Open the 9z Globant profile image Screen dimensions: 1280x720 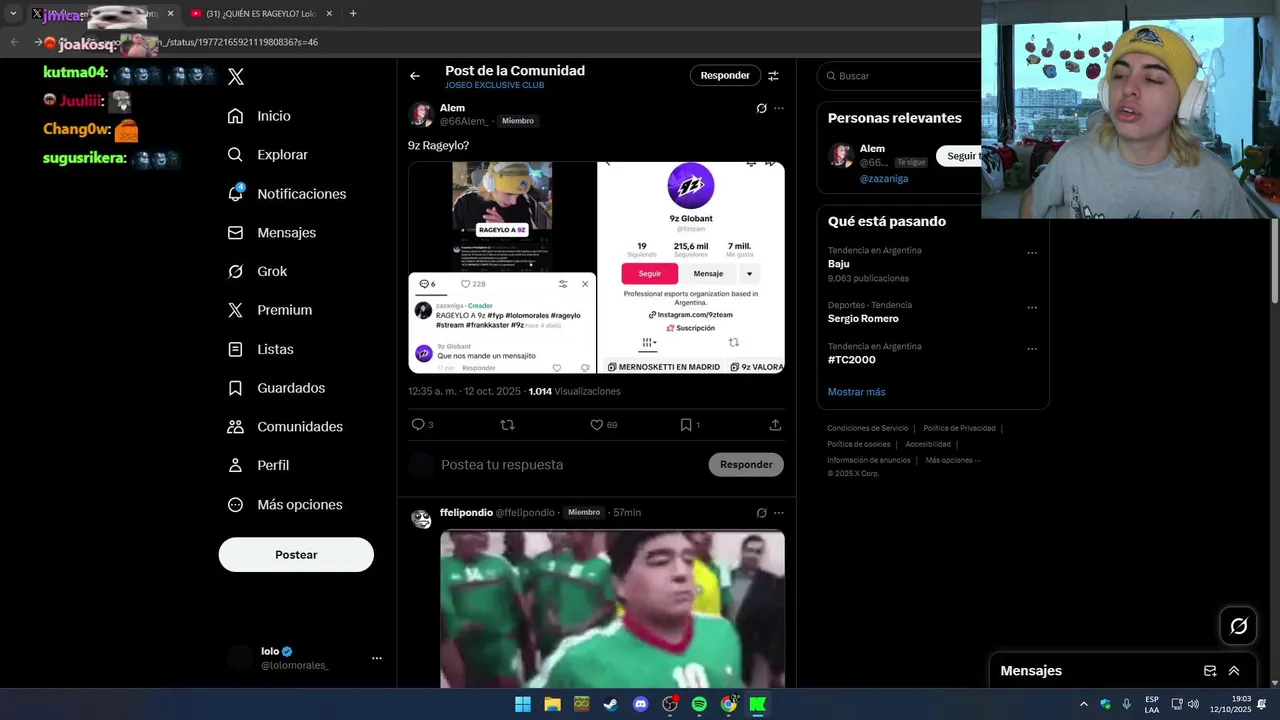coord(691,267)
